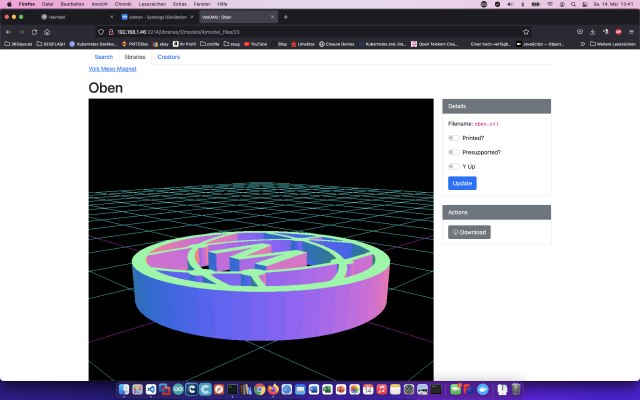Enable the Presupported? switch
640x400 pixels.
pyautogui.click(x=453, y=152)
